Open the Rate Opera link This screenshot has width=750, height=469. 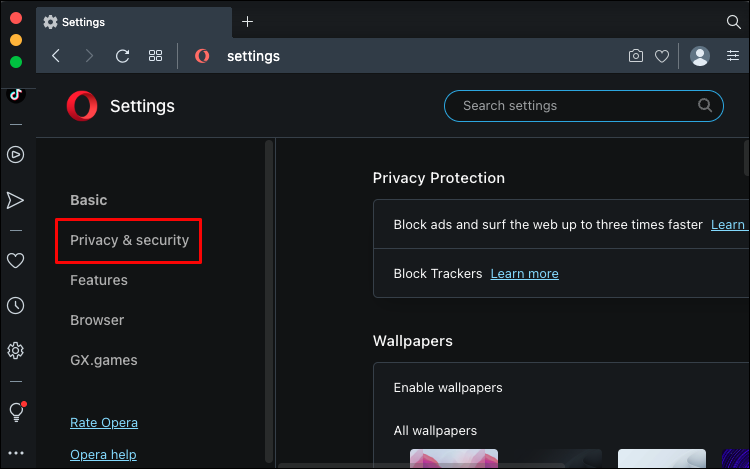[104, 423]
